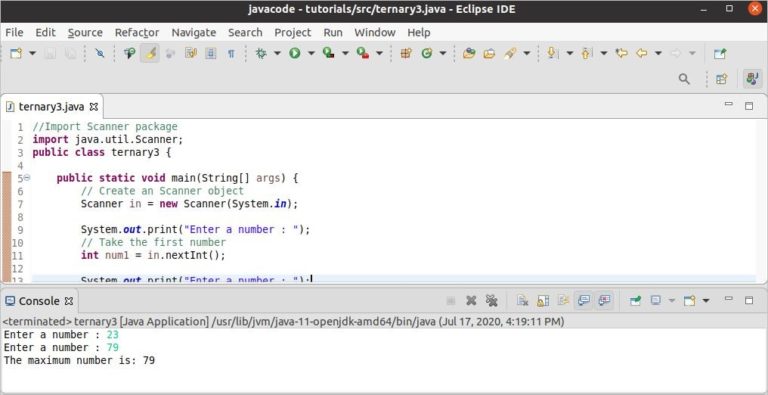Click the Run External Tools icon
Viewport: 768px width, 395px height.
(363, 53)
